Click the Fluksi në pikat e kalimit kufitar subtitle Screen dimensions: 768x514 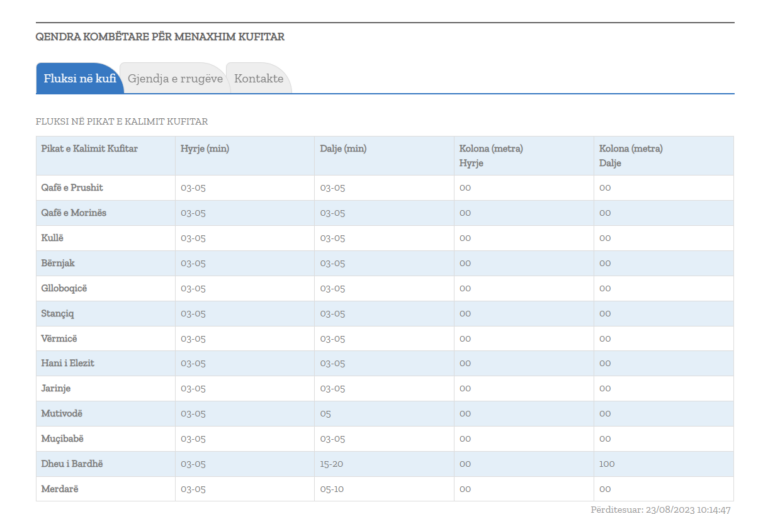(121, 122)
